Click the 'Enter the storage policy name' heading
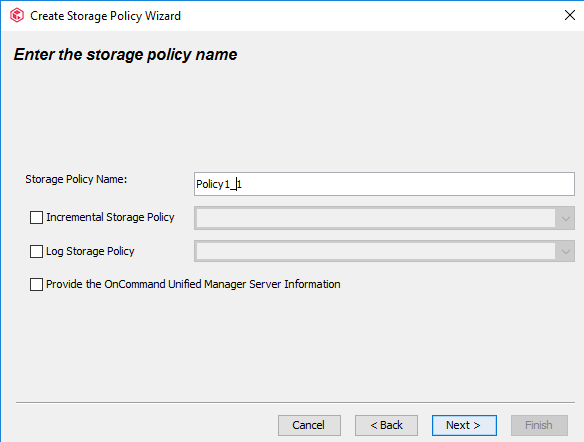 (125, 55)
